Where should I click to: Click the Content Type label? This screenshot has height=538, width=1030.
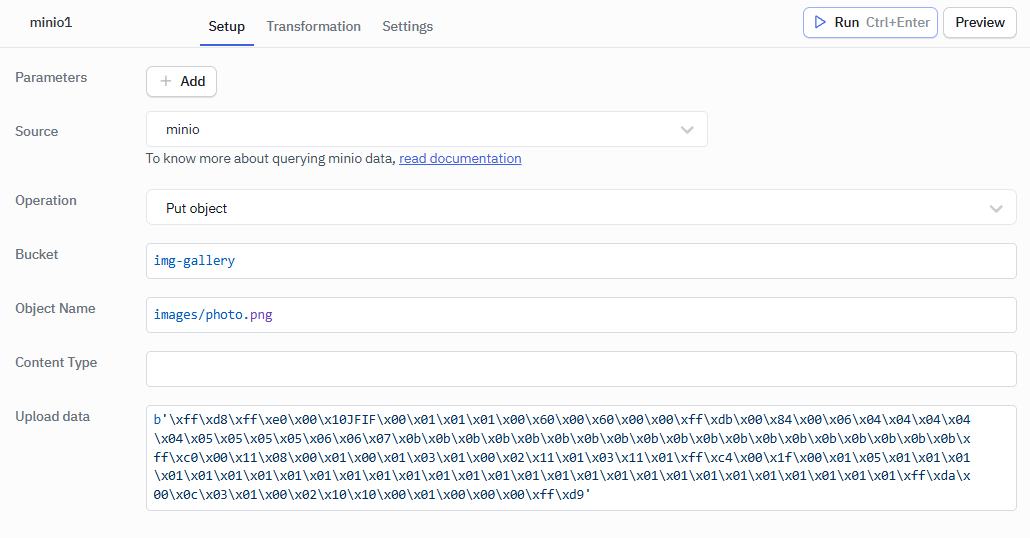coord(56,362)
